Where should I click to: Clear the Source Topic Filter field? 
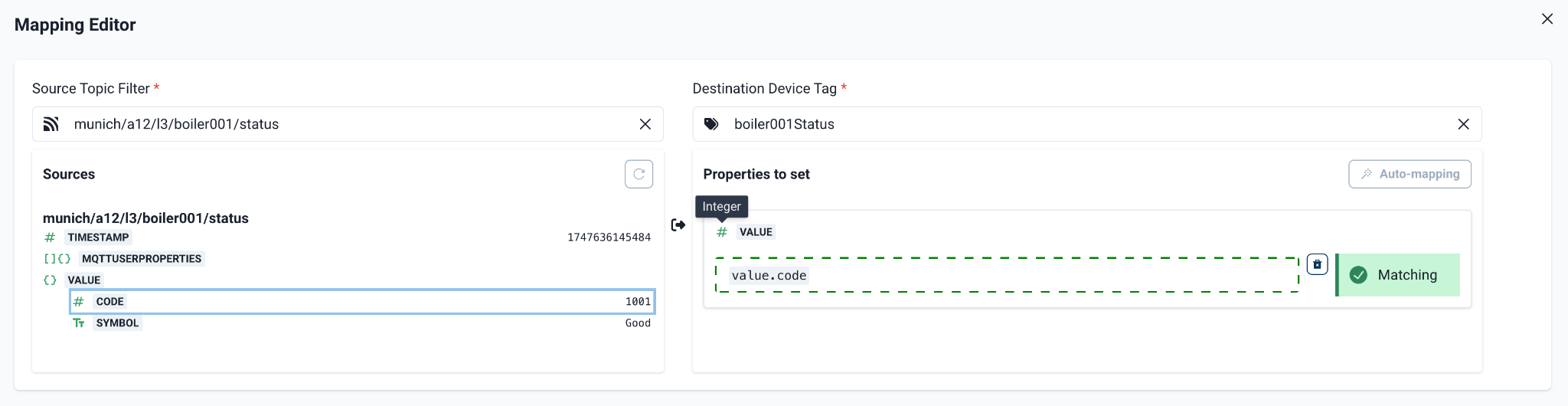pyautogui.click(x=645, y=124)
